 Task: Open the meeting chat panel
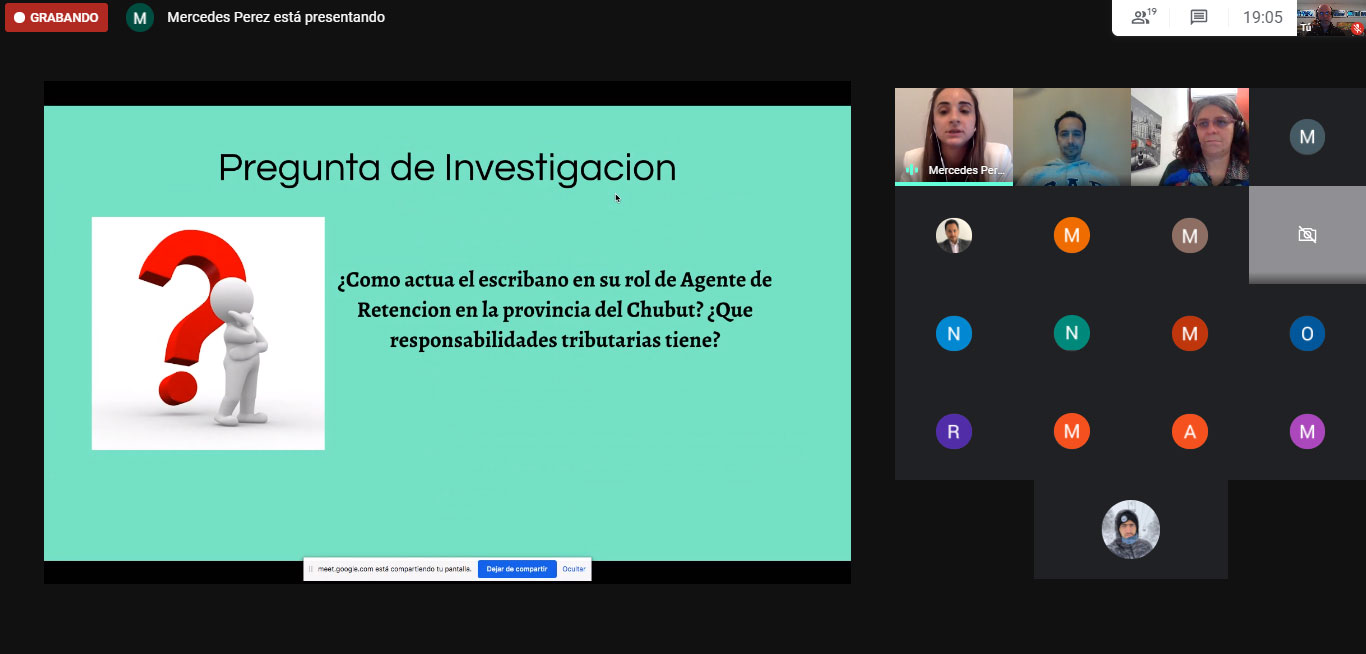(1199, 17)
